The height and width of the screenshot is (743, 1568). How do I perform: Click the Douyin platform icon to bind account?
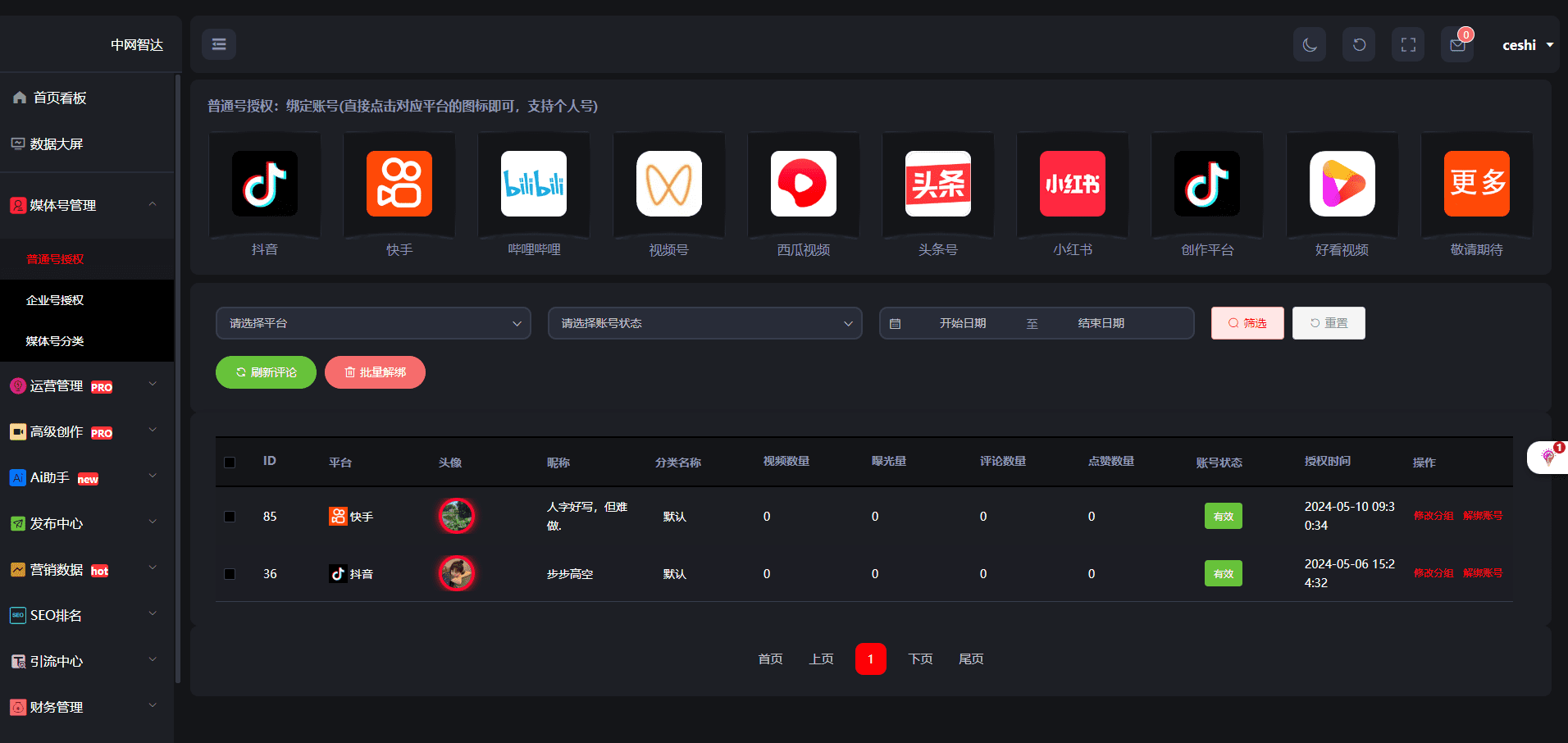tap(264, 184)
